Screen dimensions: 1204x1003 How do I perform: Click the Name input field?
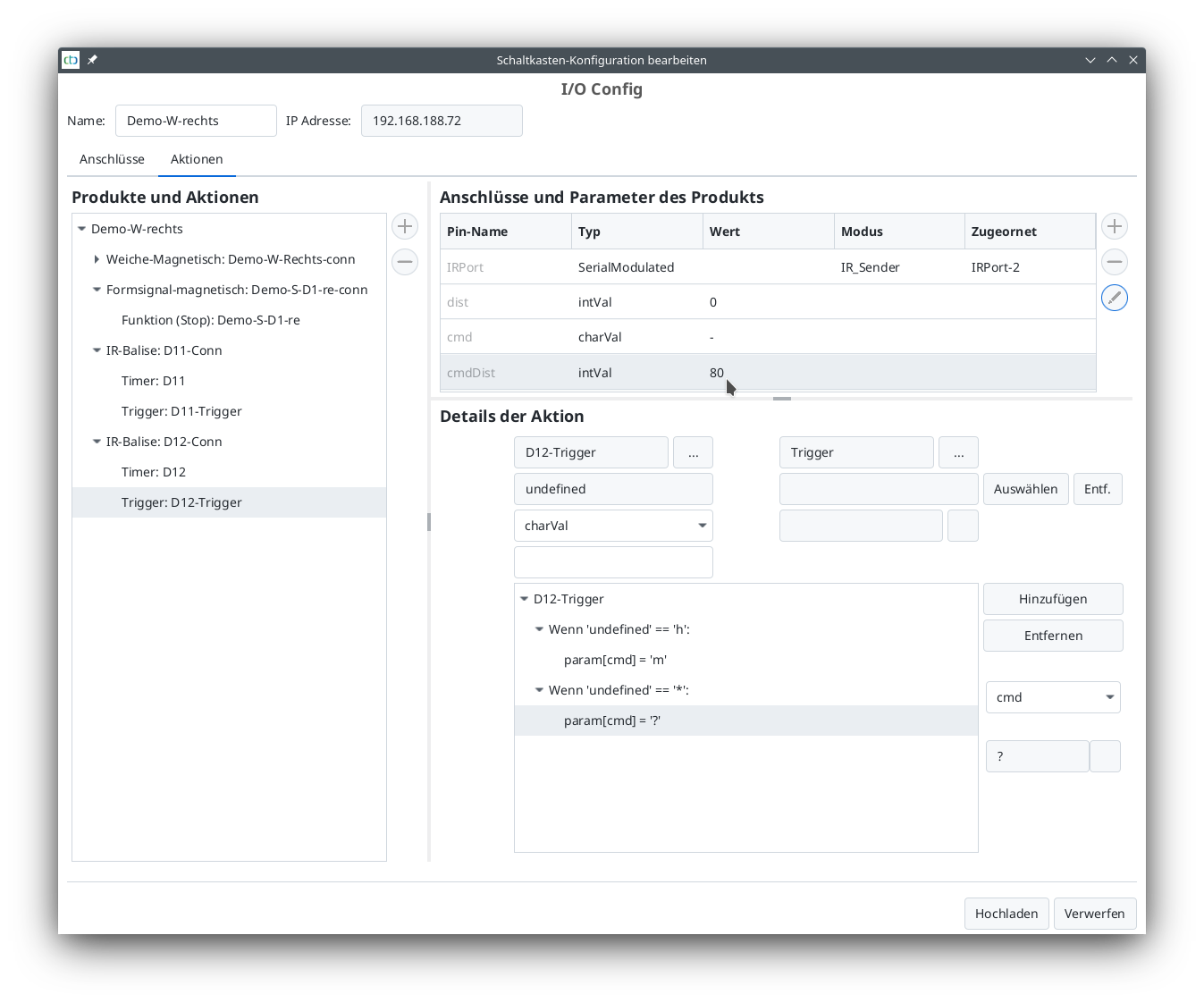tap(196, 121)
